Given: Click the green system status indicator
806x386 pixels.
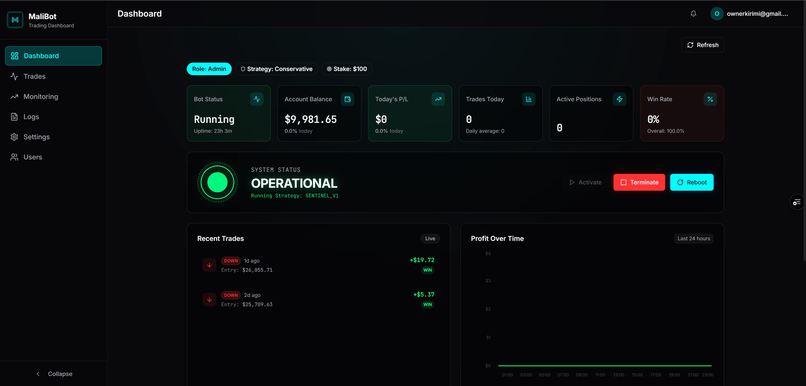Looking at the screenshot, I should click(217, 182).
